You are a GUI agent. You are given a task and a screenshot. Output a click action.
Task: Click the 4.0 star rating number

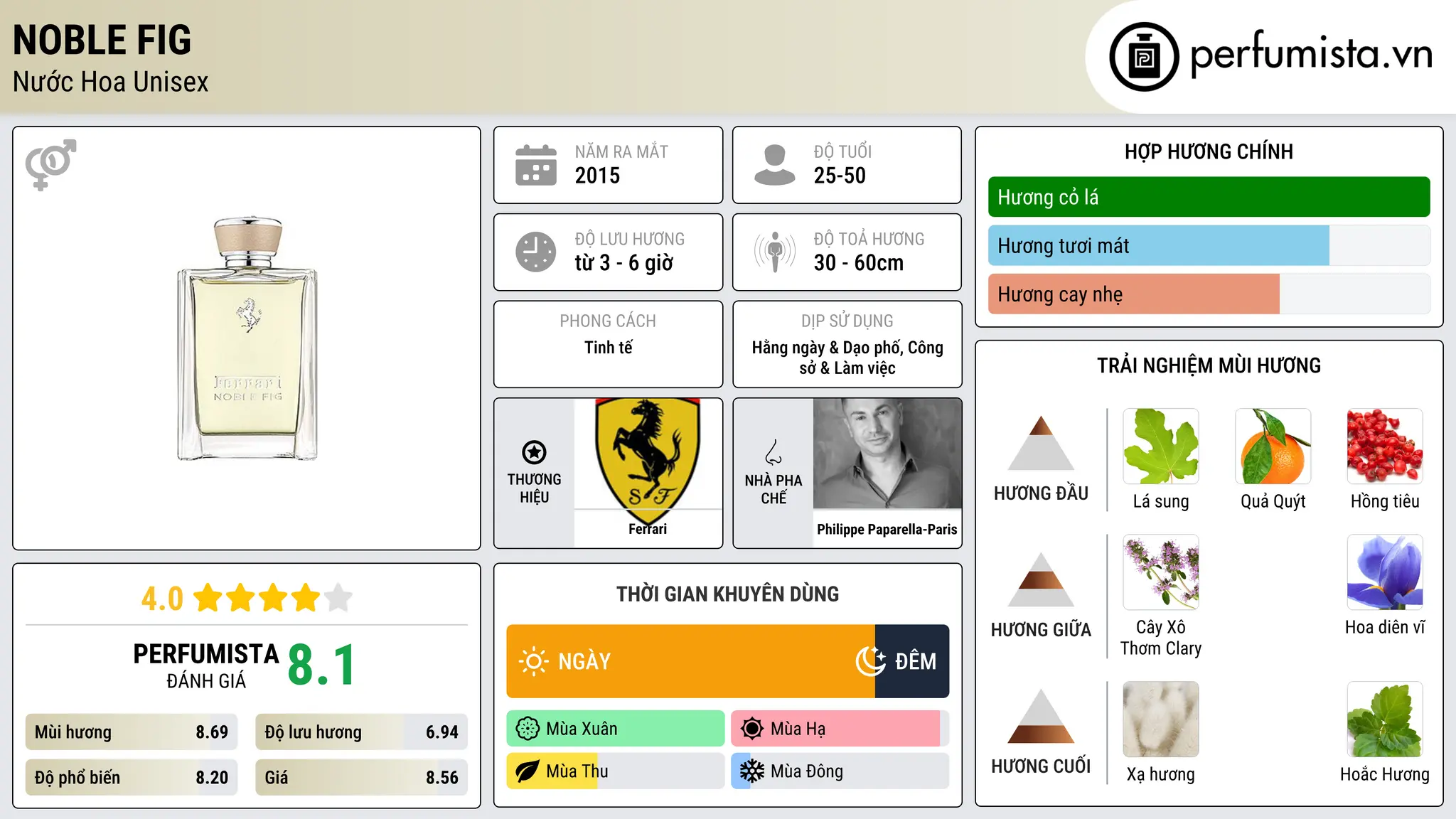pos(162,599)
